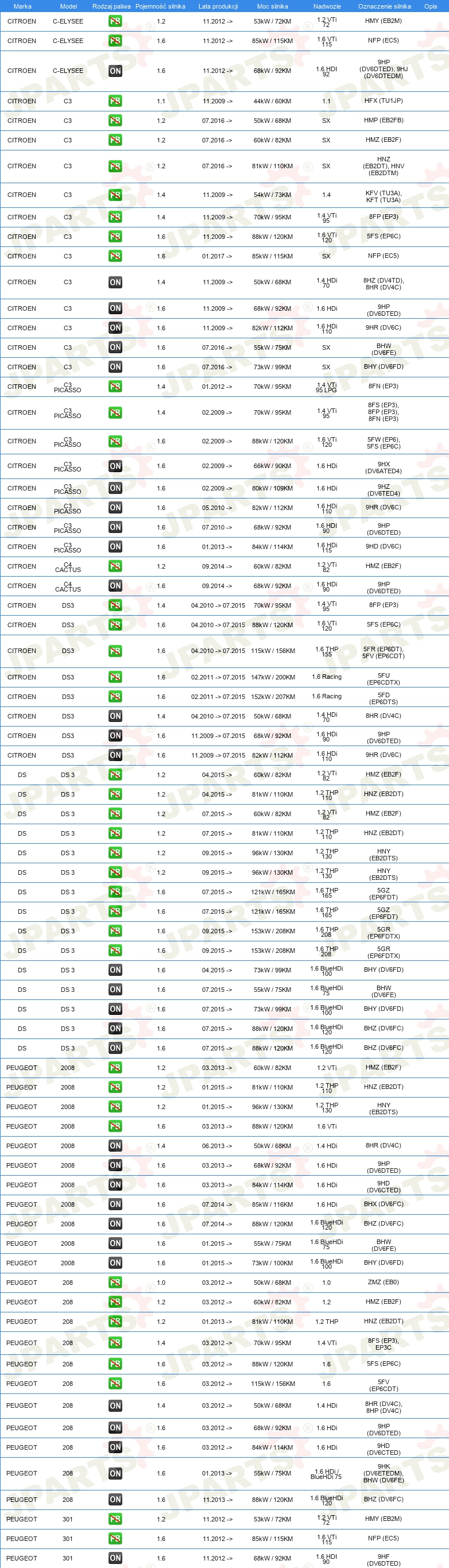Click the PB icon in C3 Picasso 5FW (EP6) row
This screenshot has width=449, height=1568.
point(115,441)
